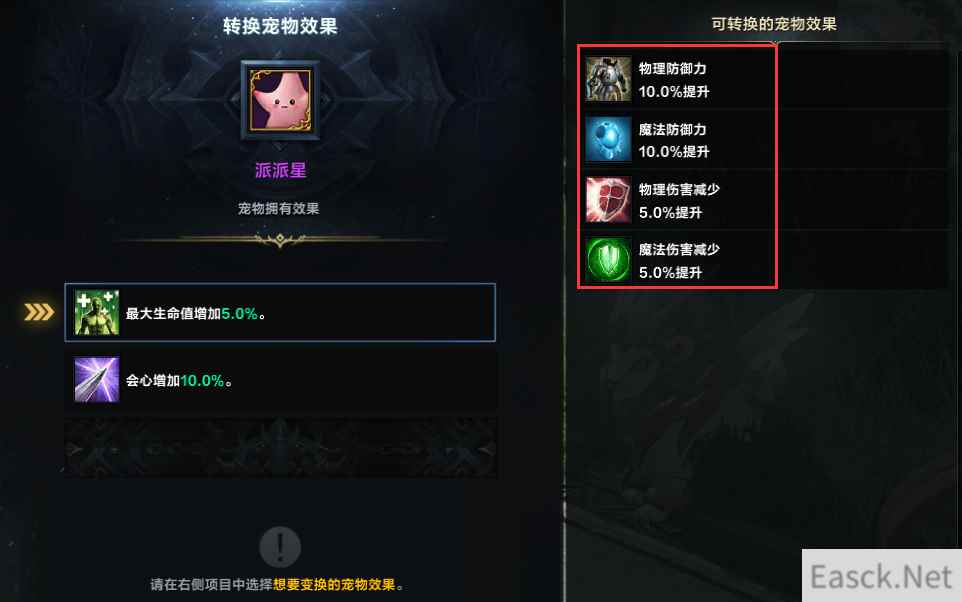Click the golden triple-arrow selection indicator
The width and height of the screenshot is (962, 602).
tap(39, 312)
